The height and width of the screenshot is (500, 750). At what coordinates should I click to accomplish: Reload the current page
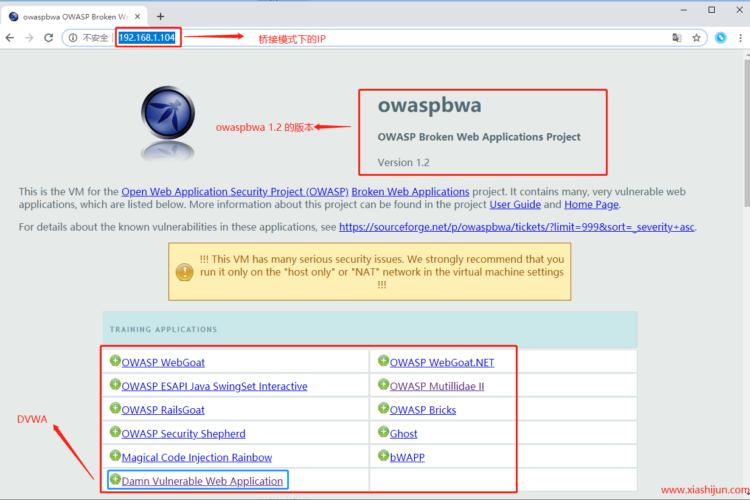tap(48, 38)
